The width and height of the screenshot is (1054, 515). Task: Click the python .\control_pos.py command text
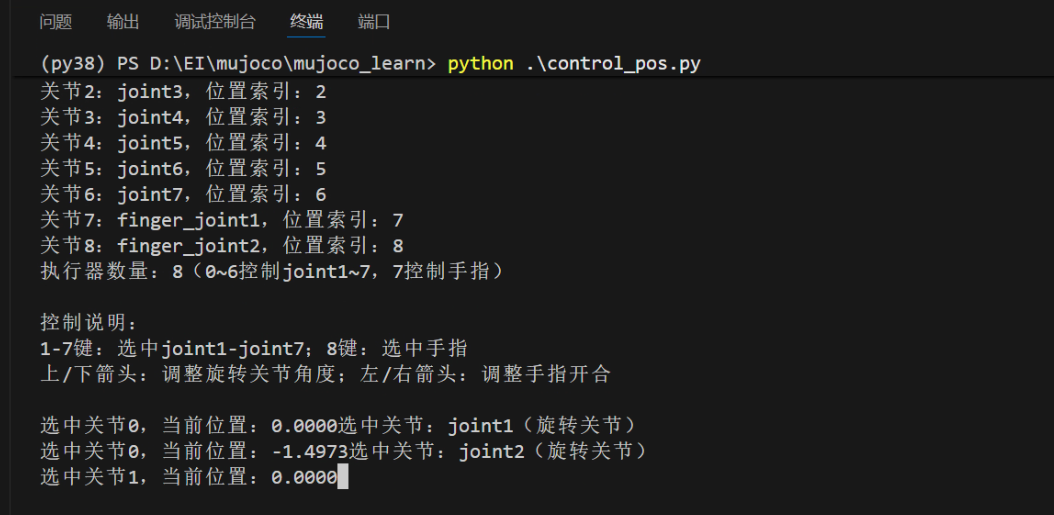(x=574, y=64)
